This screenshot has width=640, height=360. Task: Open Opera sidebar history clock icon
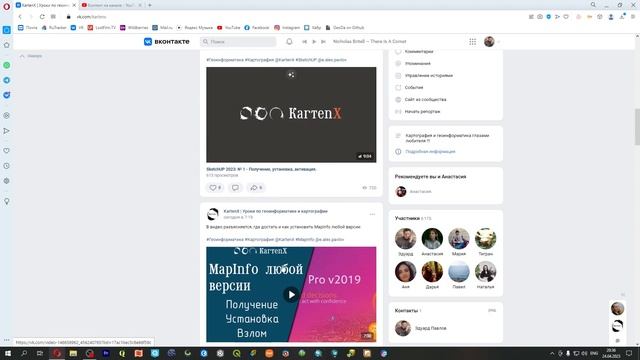tap(7, 166)
